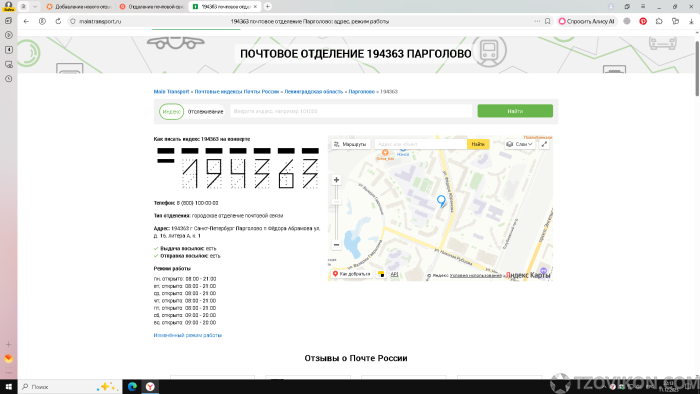The height and width of the screenshot is (394, 700).
Task: Open map Условия использования link
Action: pyautogui.click(x=476, y=276)
